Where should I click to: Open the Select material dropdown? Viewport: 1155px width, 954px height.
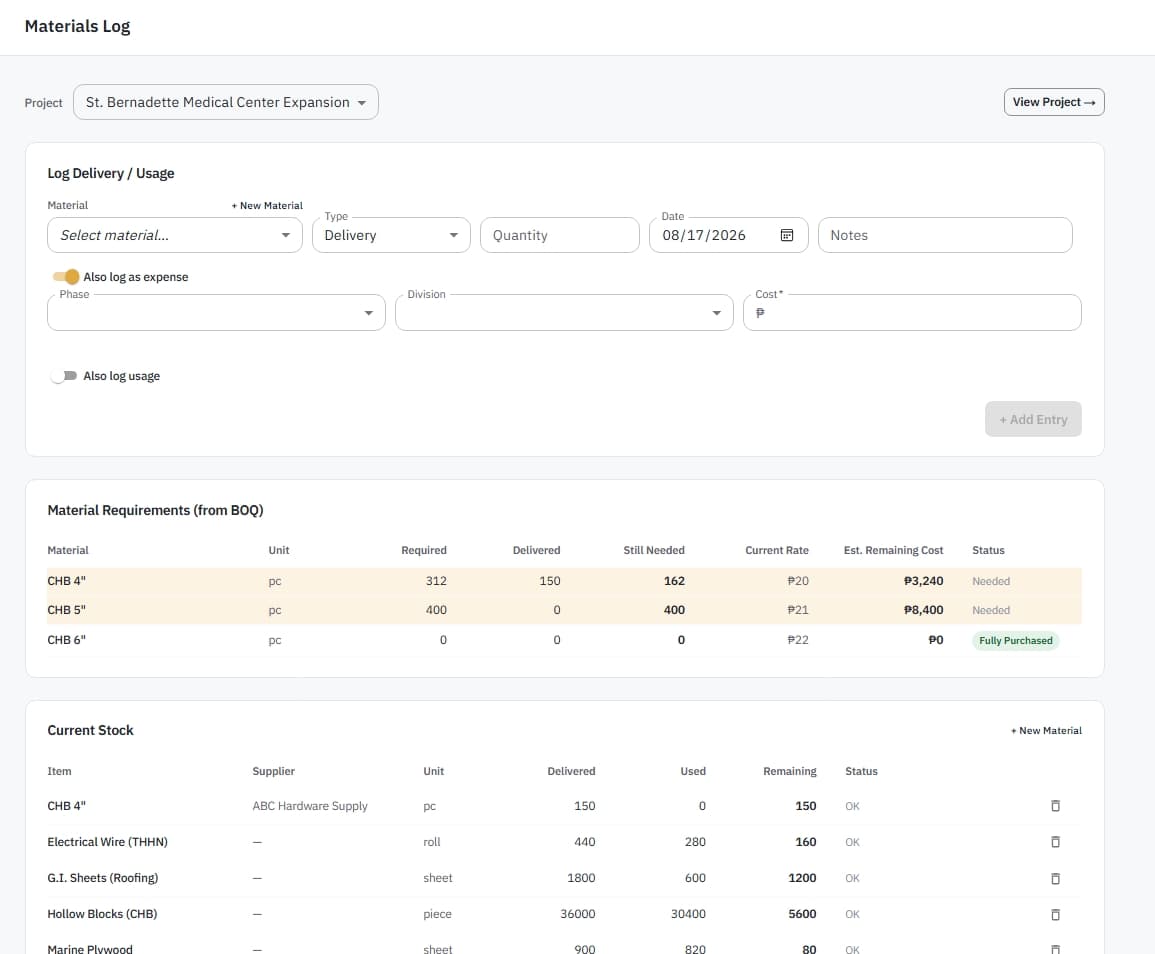[x=175, y=235]
